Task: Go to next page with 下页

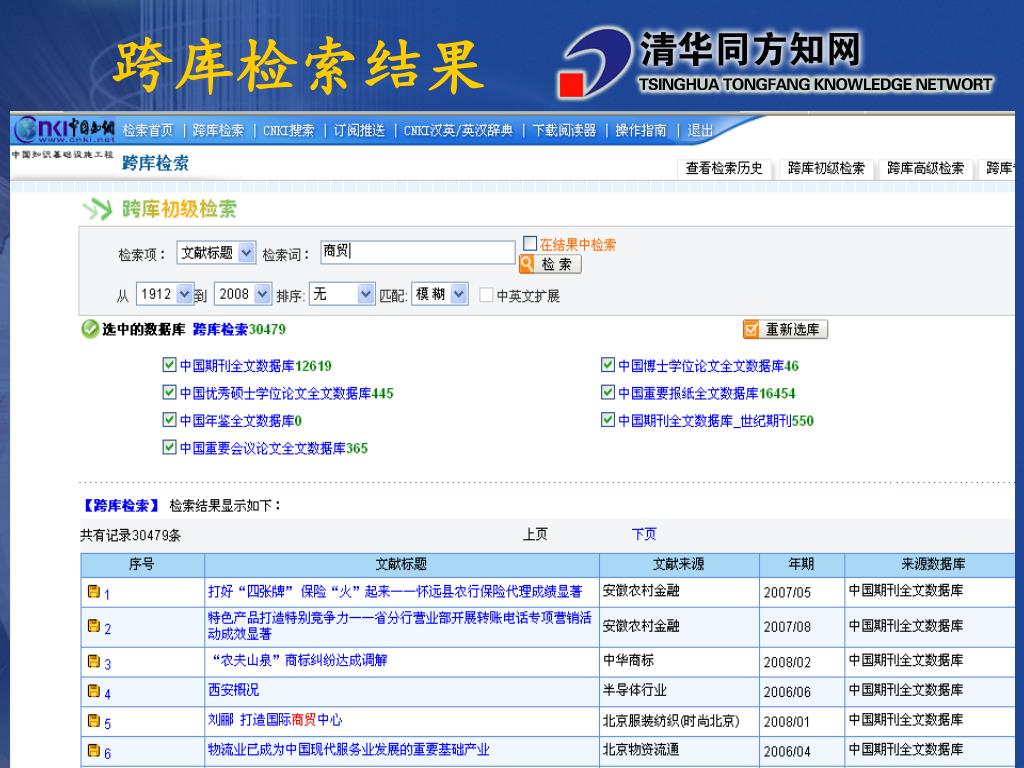Action: (x=644, y=534)
